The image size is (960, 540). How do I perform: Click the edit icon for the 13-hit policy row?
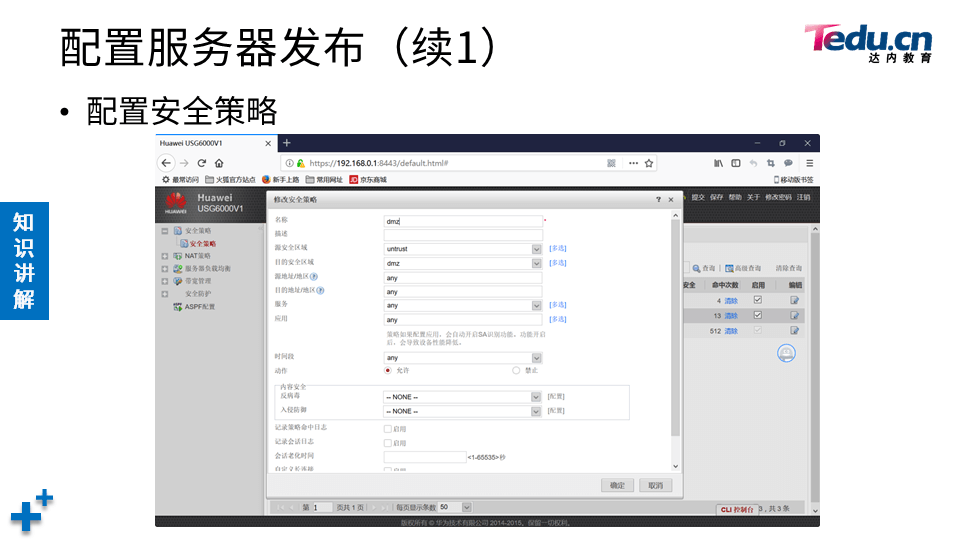(x=795, y=315)
